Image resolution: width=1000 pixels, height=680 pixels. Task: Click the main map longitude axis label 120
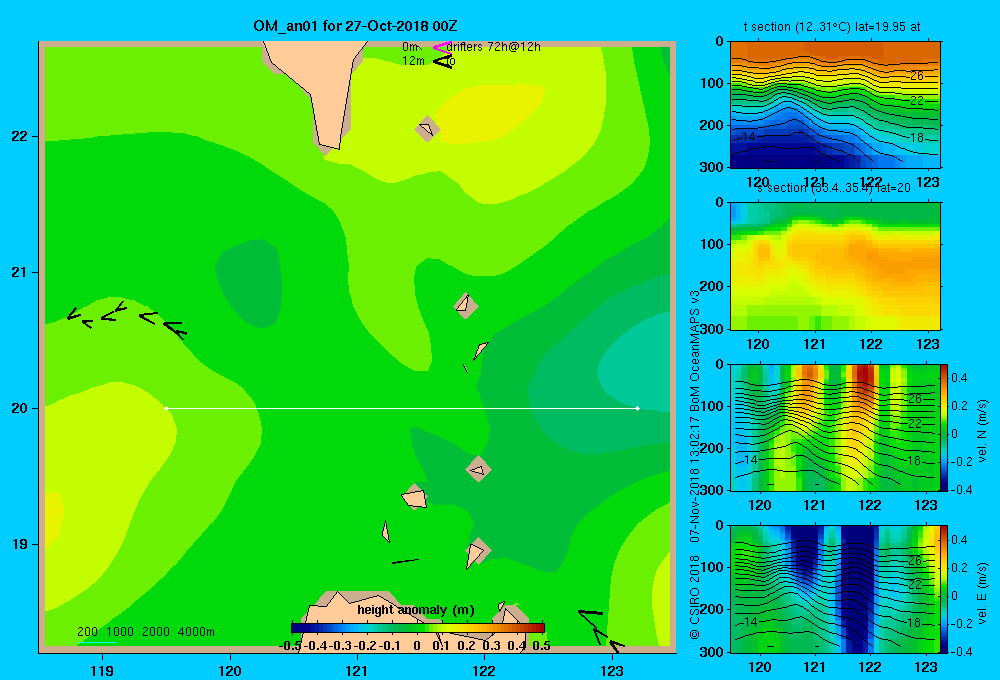click(230, 670)
